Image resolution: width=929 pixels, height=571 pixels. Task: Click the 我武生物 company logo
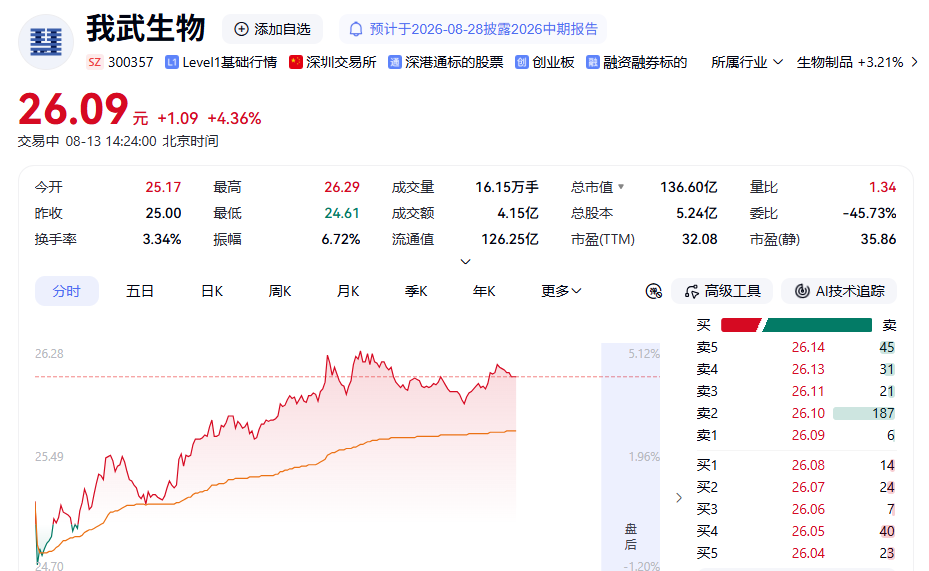coord(46,43)
